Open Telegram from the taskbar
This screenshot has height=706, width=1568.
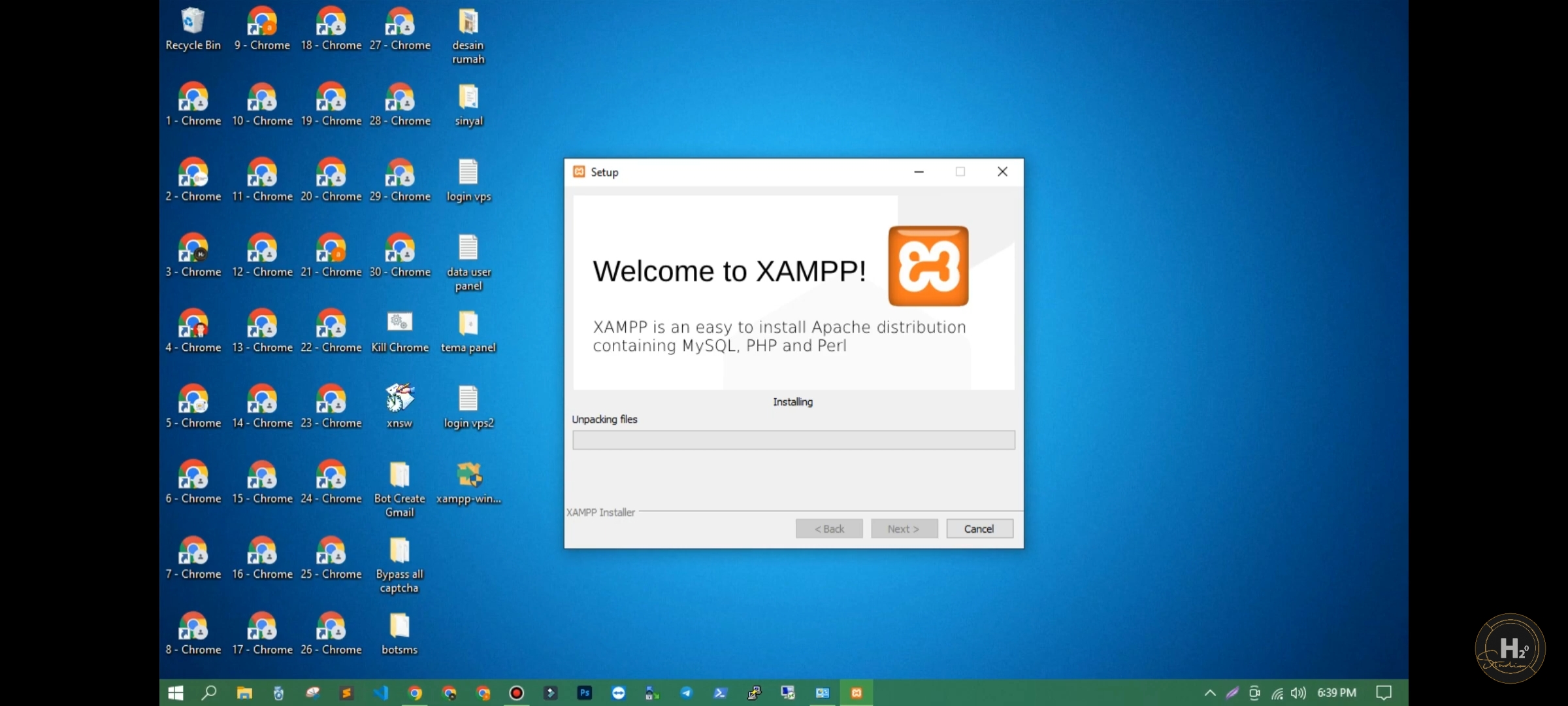(x=686, y=693)
